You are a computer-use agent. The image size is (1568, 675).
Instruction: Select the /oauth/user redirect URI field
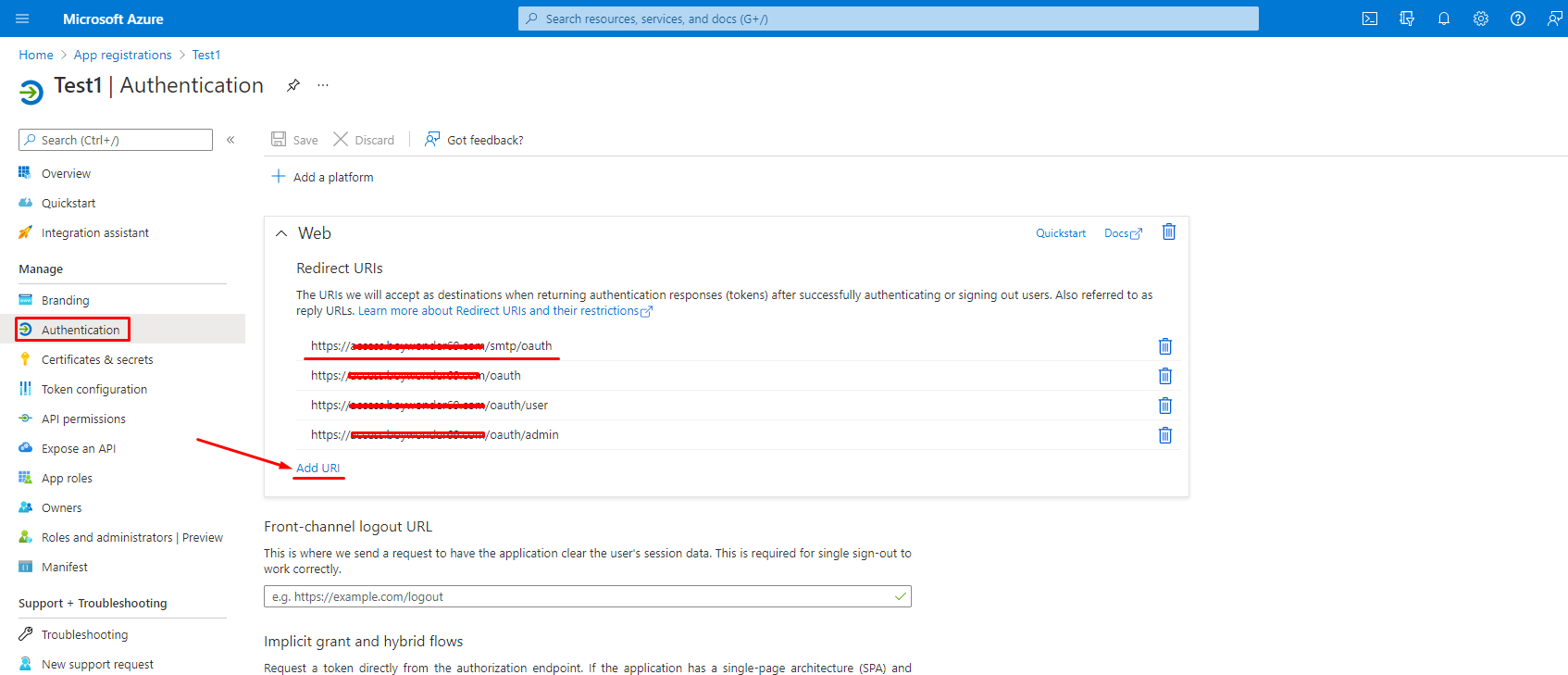727,406
